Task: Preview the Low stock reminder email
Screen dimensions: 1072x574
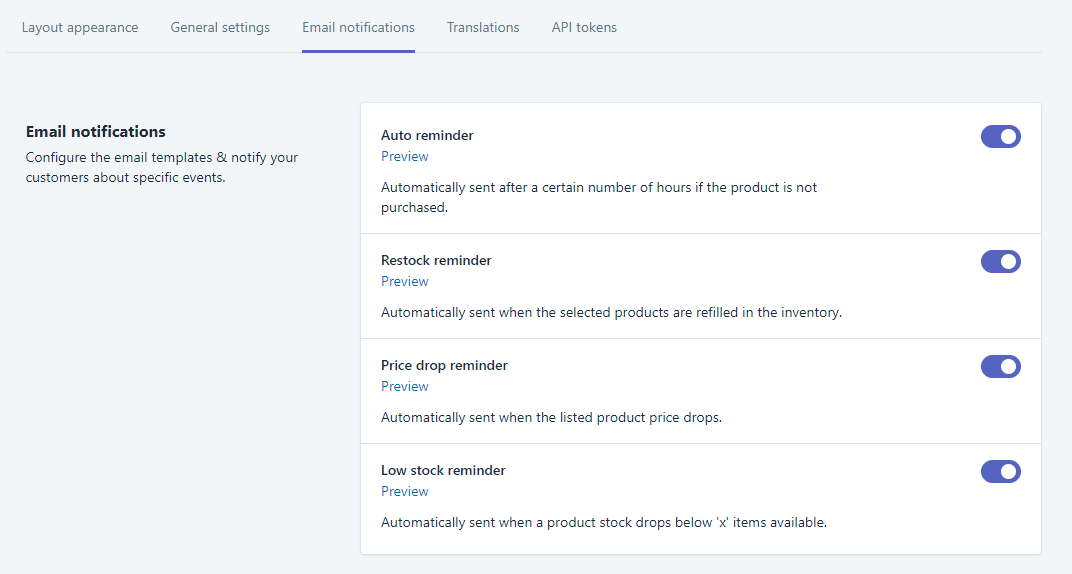Action: coord(405,491)
